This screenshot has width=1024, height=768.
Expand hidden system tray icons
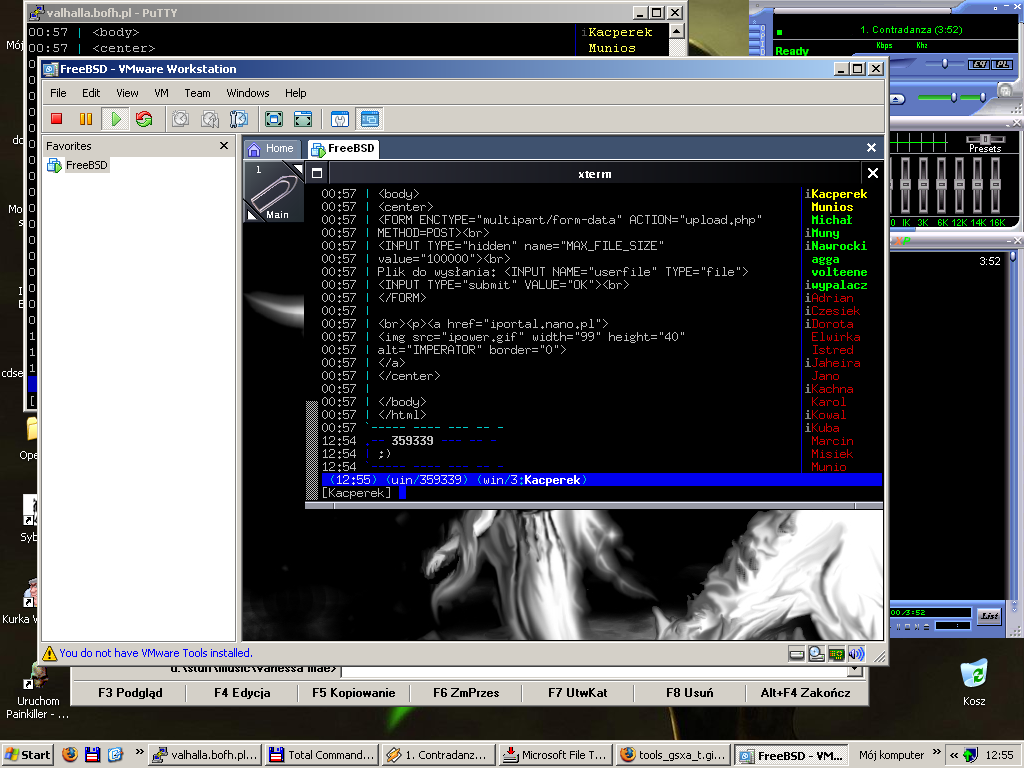tap(954, 755)
